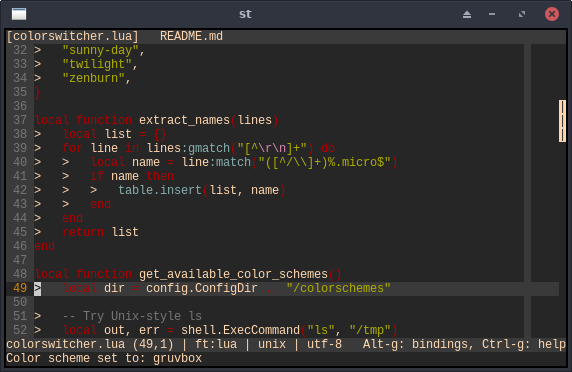
Task: Click the unix file format status indicator
Action: (x=272, y=344)
